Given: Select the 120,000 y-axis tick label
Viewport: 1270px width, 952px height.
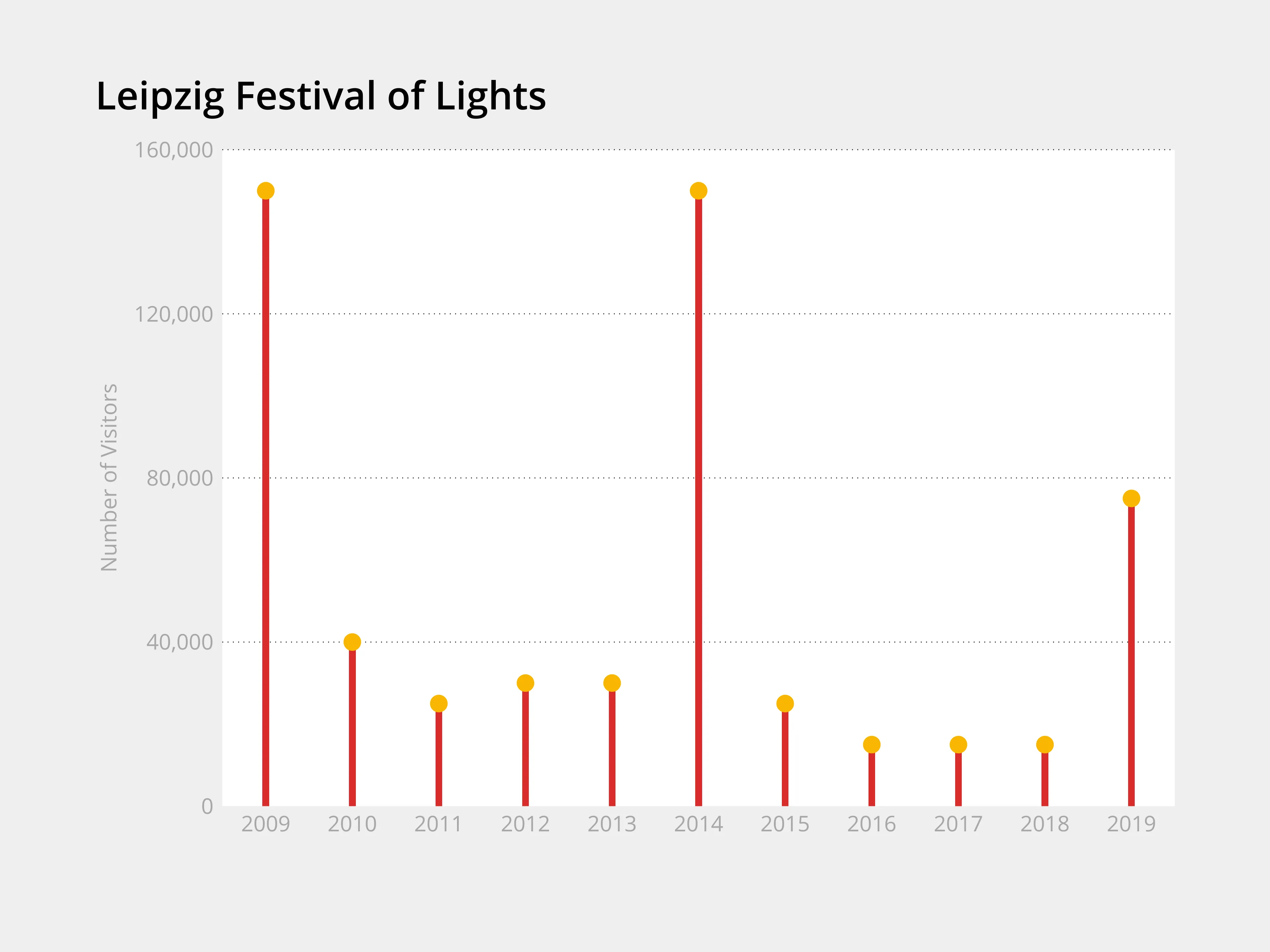Looking at the screenshot, I should tap(173, 314).
